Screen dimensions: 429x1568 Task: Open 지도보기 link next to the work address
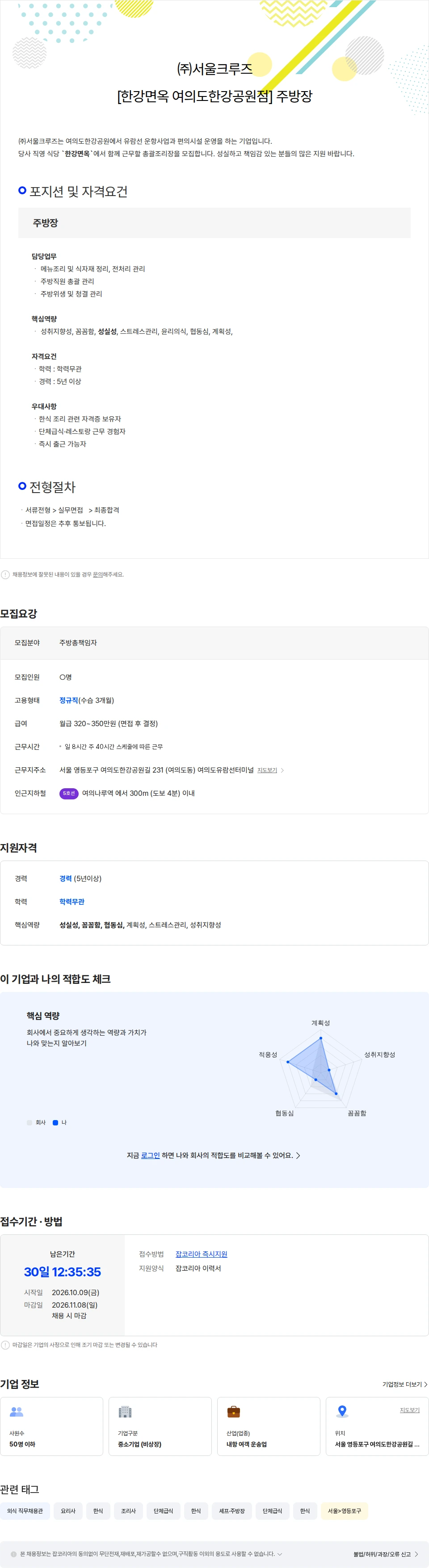(x=267, y=770)
